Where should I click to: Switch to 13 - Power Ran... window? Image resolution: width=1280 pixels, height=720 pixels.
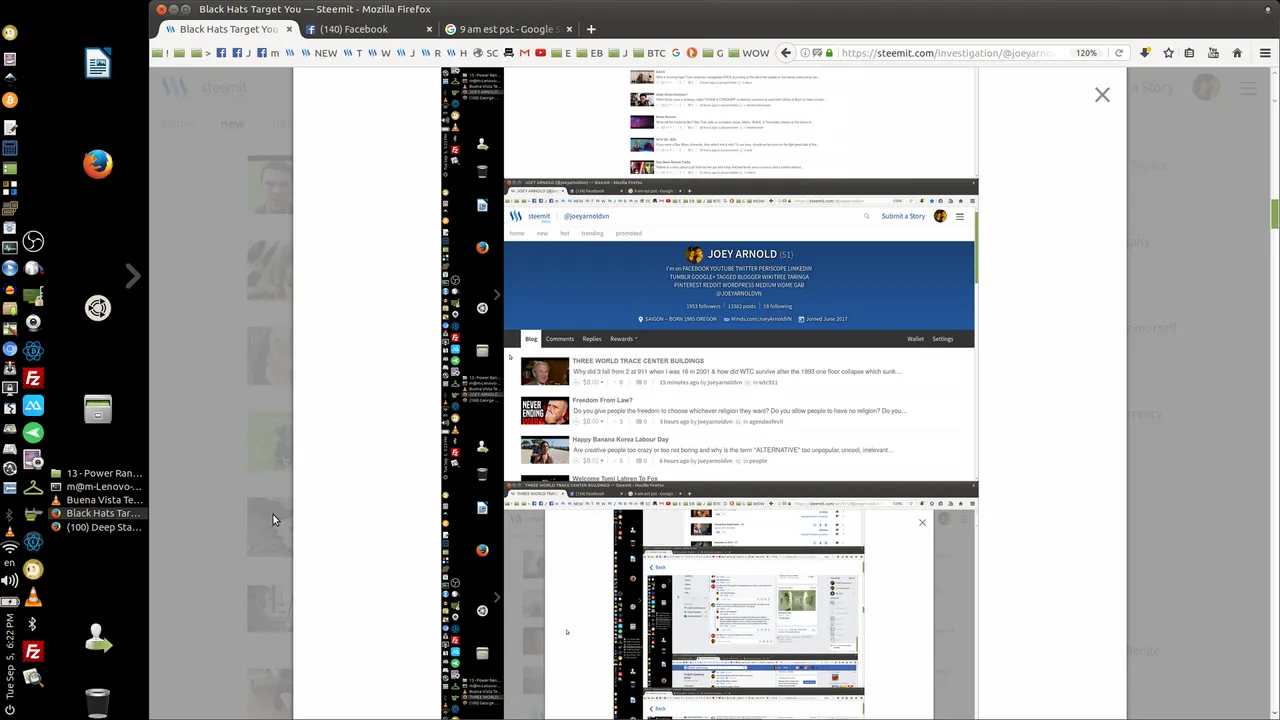pos(96,473)
